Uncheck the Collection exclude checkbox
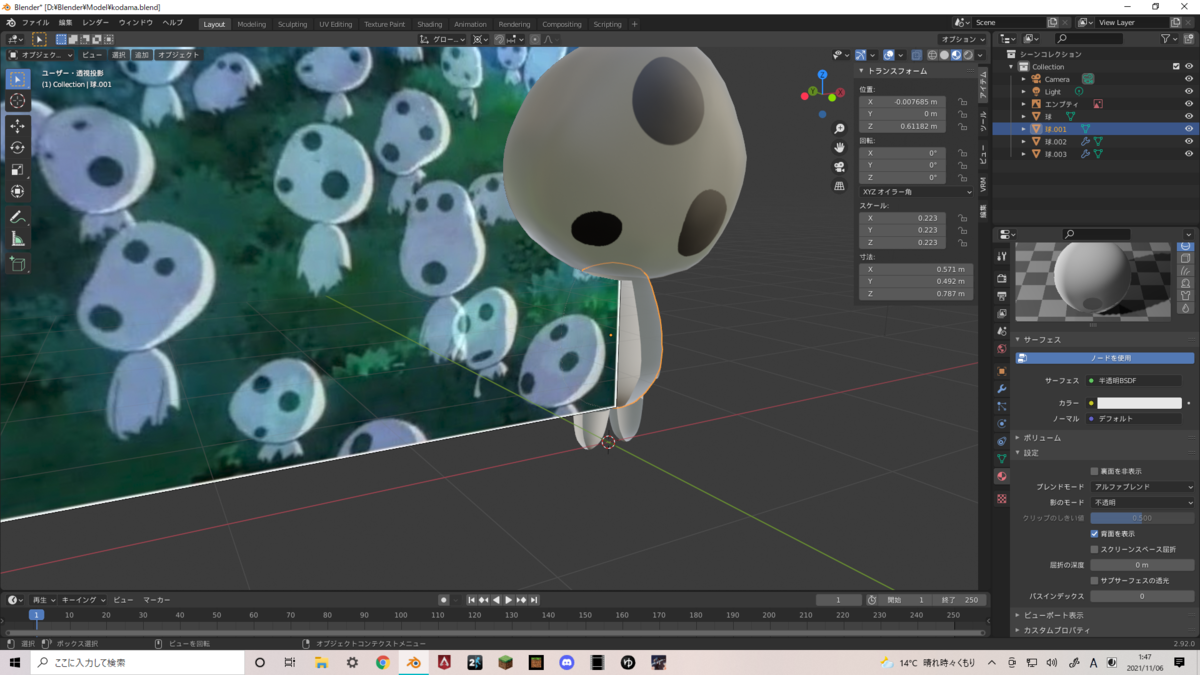 click(1176, 67)
